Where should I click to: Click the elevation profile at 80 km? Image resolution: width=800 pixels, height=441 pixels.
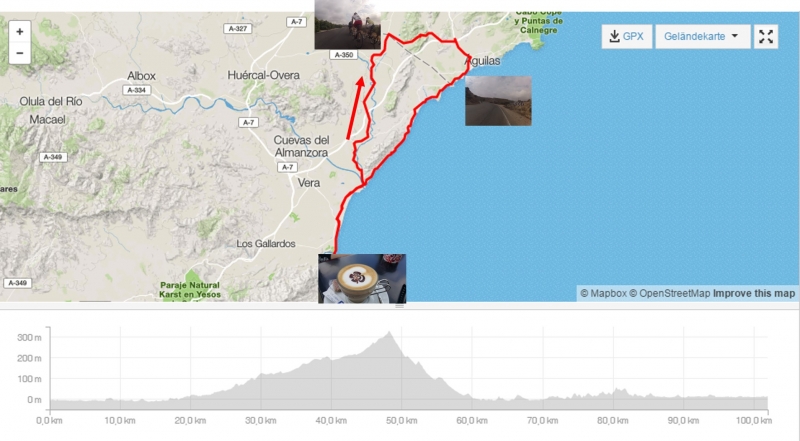(x=613, y=399)
